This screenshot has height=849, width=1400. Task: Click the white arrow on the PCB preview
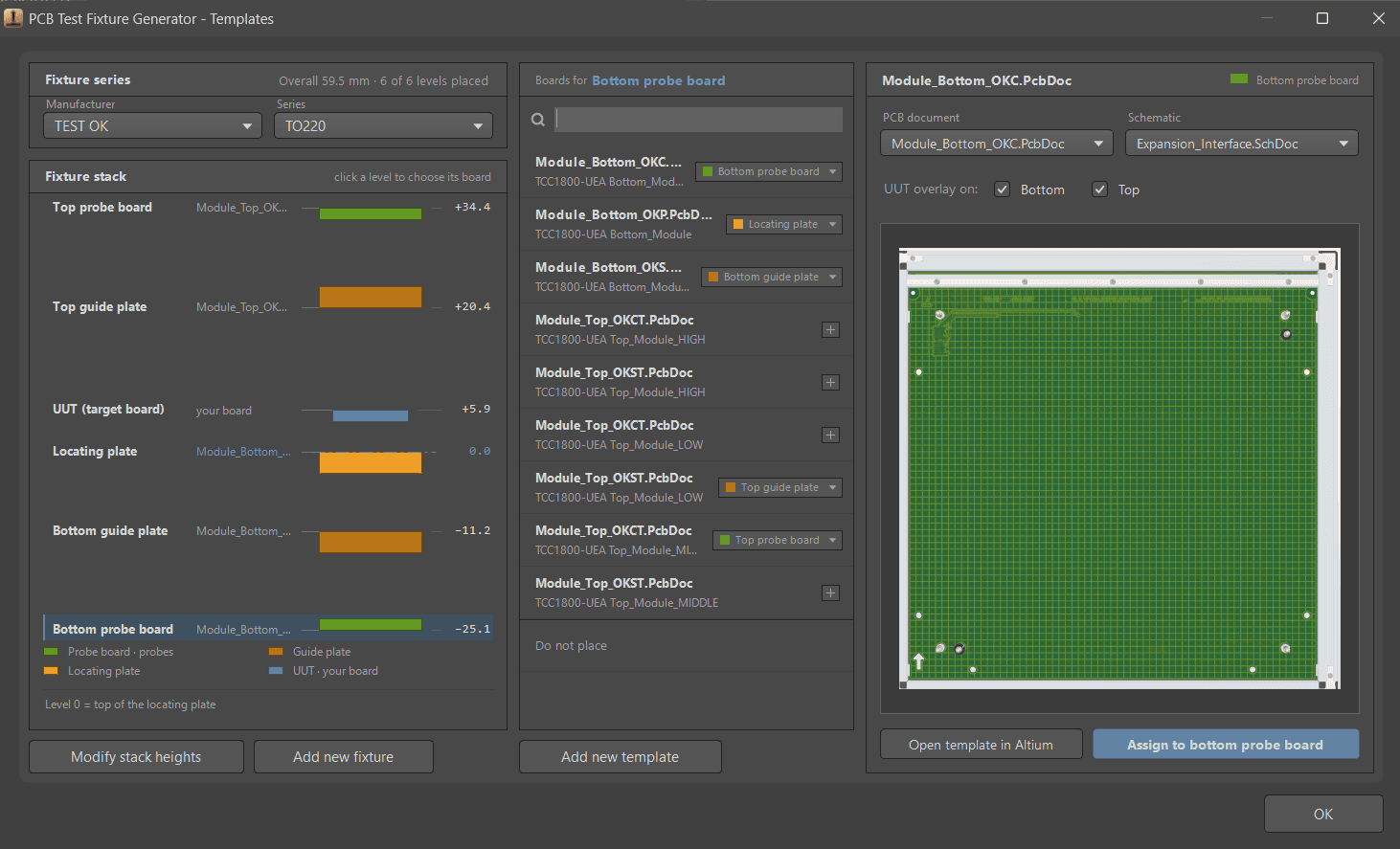[x=919, y=660]
